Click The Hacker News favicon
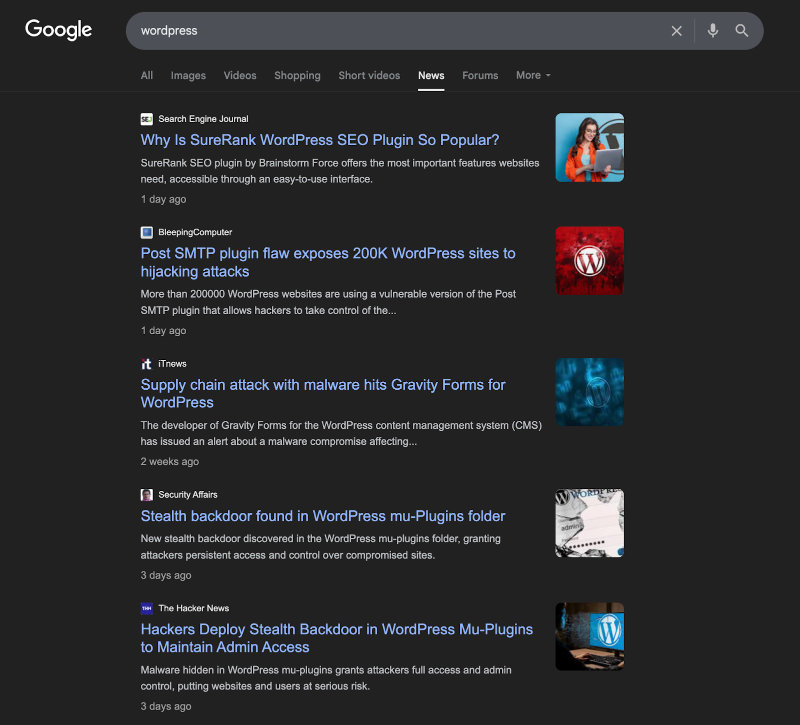 pyautogui.click(x=146, y=608)
